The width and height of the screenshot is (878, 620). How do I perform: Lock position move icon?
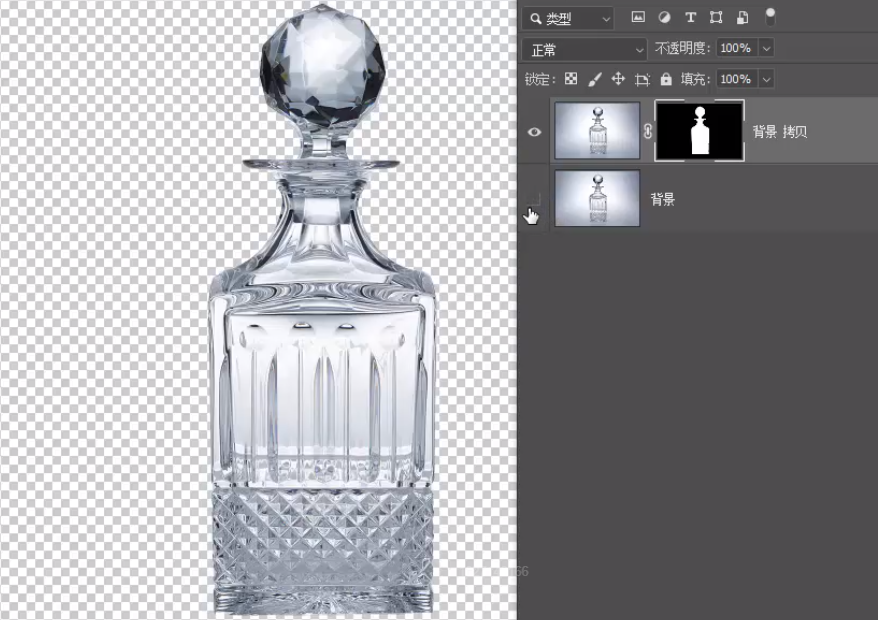tap(618, 79)
